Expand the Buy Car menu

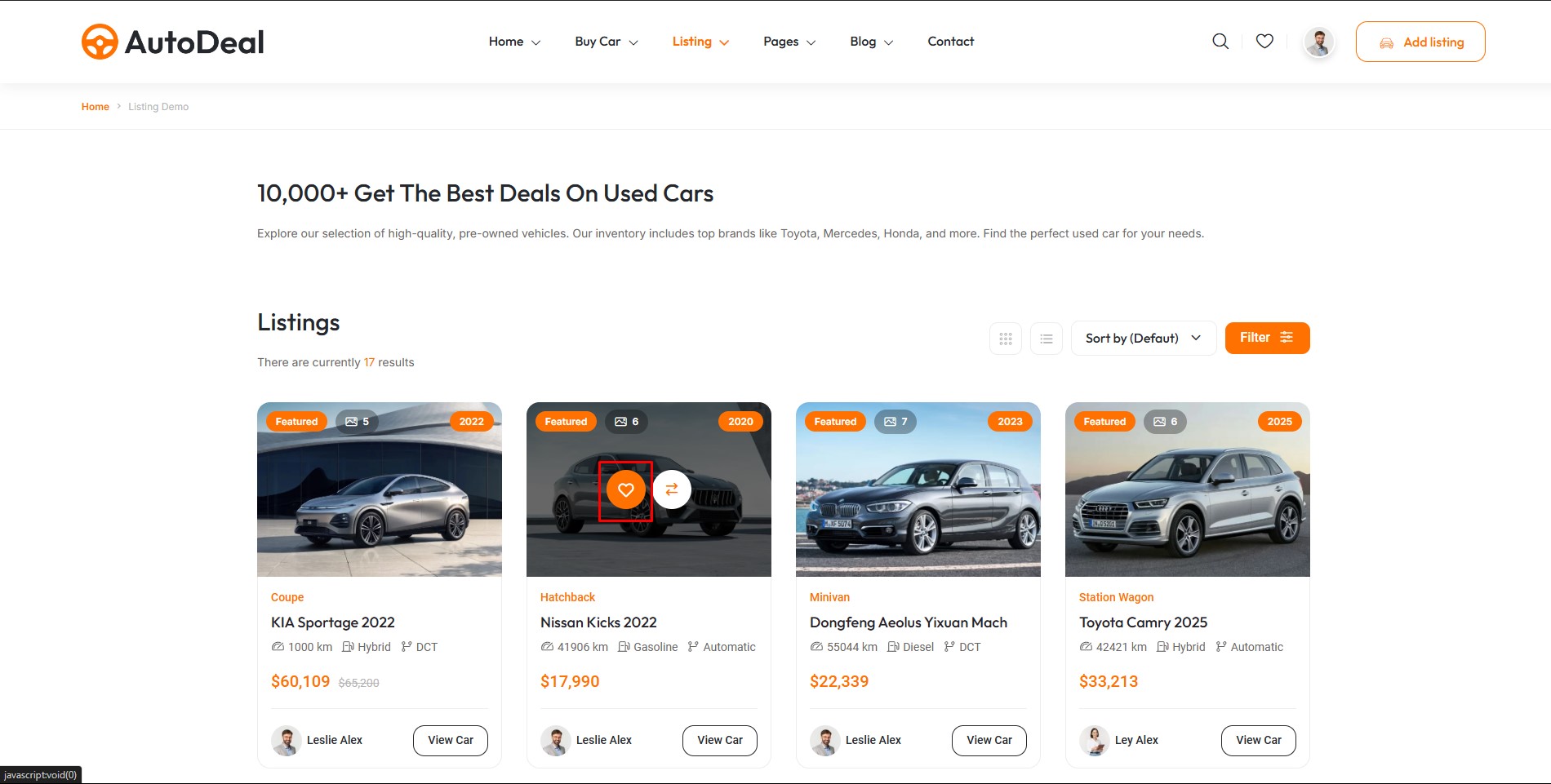(607, 42)
